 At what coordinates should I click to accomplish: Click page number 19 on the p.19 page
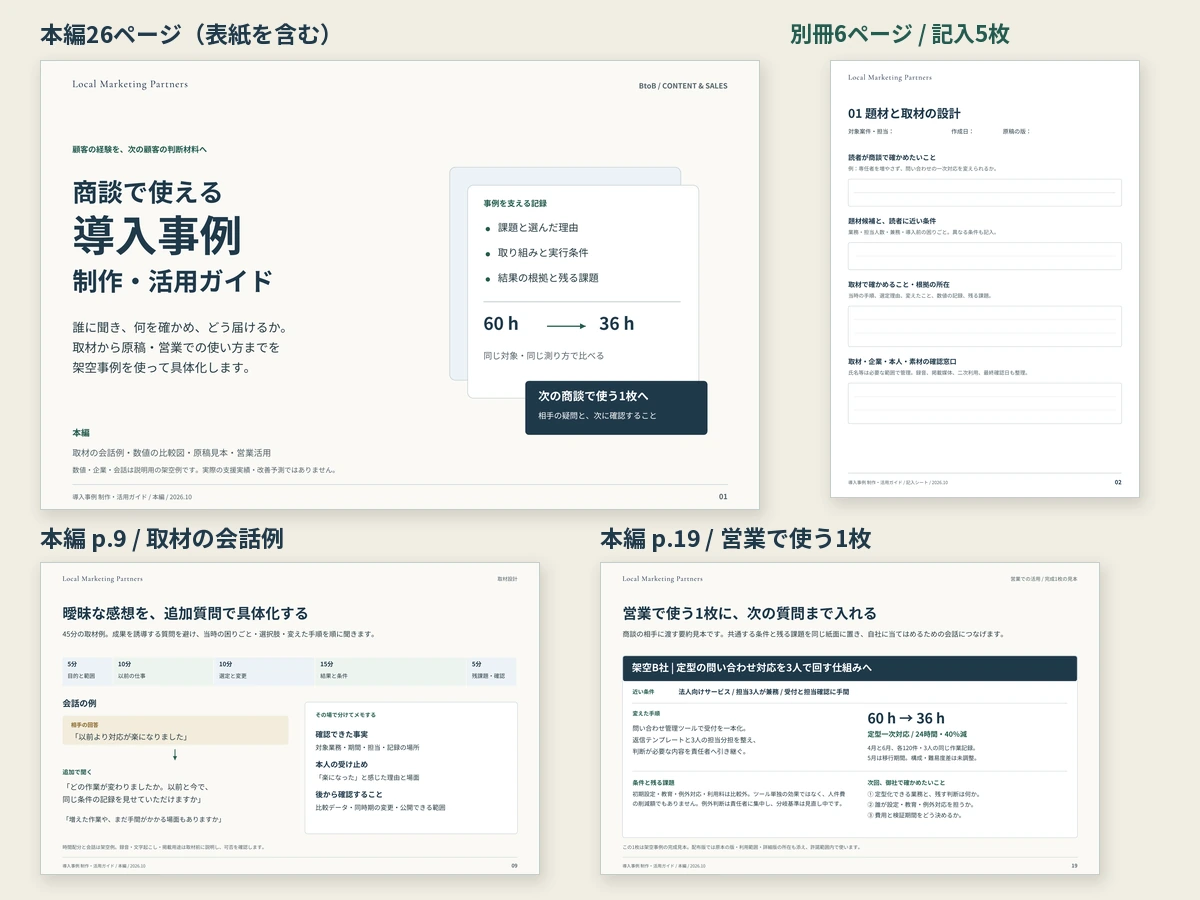point(1074,866)
